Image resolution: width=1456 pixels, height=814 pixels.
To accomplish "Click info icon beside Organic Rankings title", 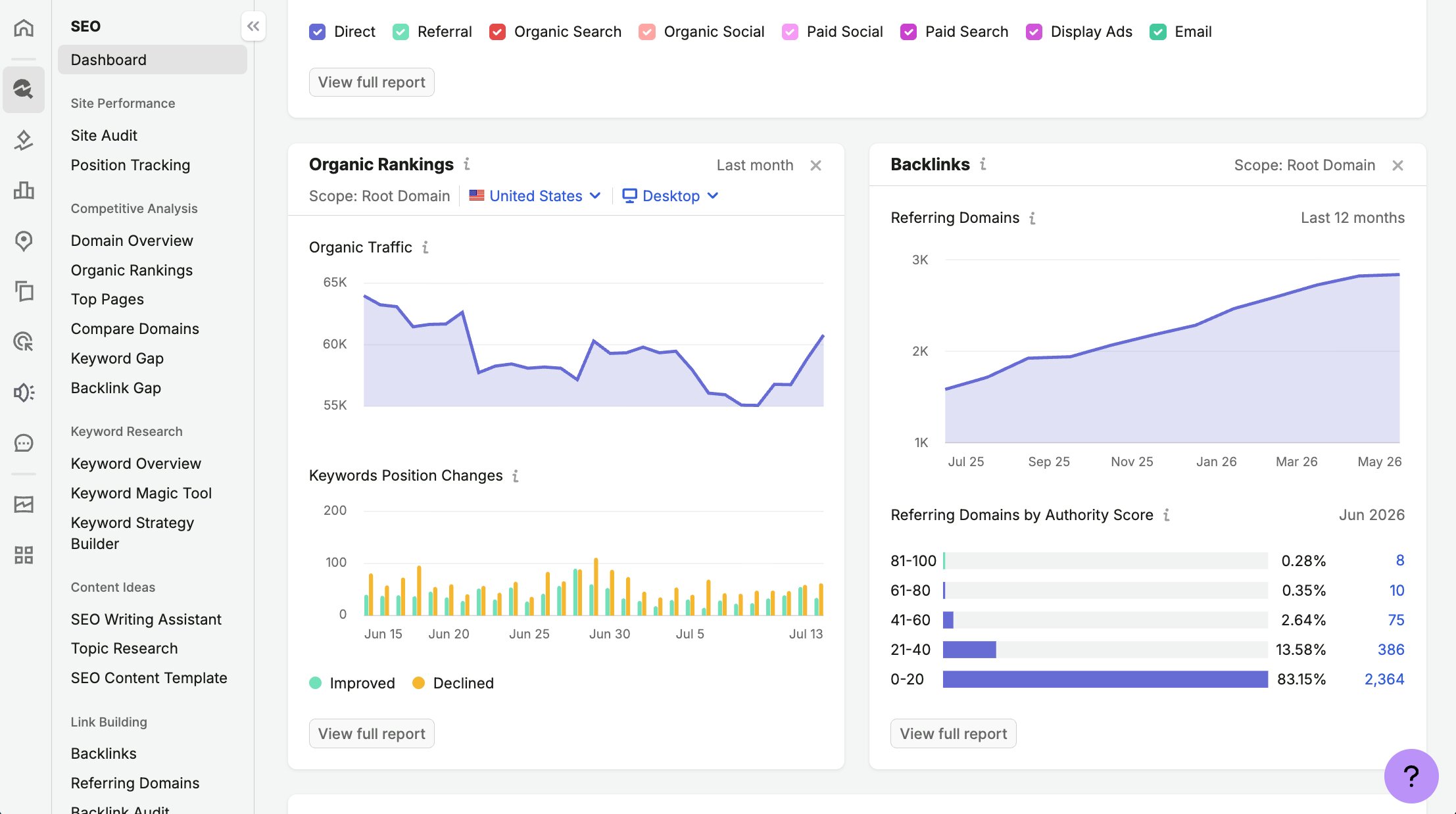I will [x=467, y=164].
